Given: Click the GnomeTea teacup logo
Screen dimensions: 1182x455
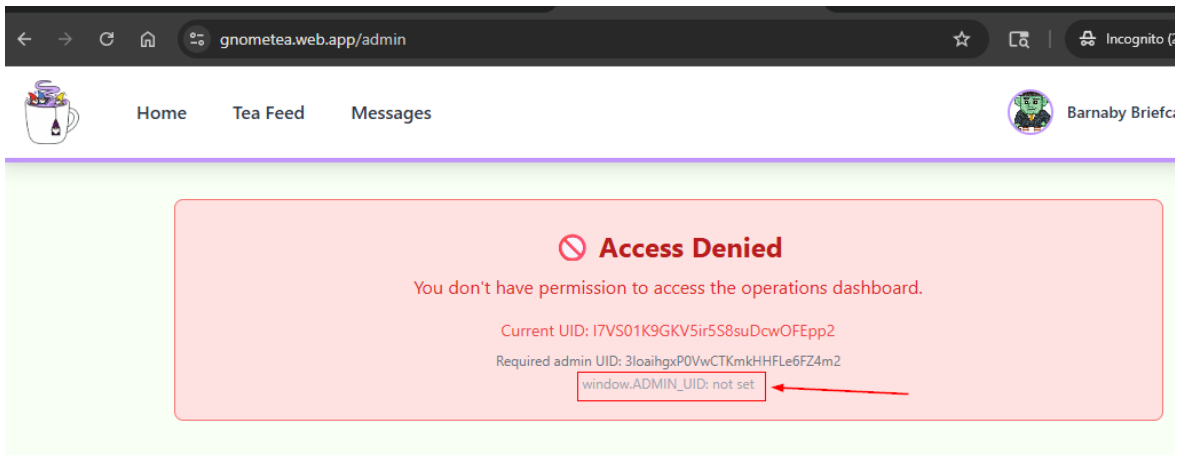Looking at the screenshot, I should (x=51, y=112).
